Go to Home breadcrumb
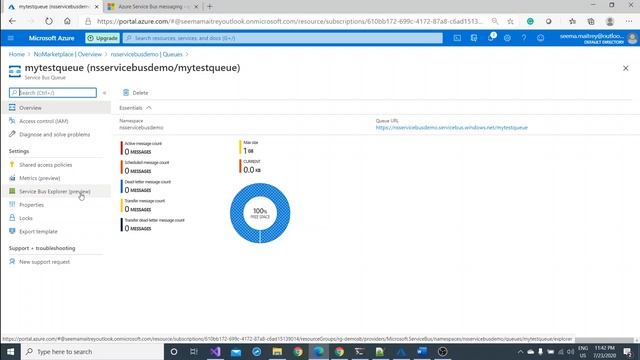 coord(17,54)
